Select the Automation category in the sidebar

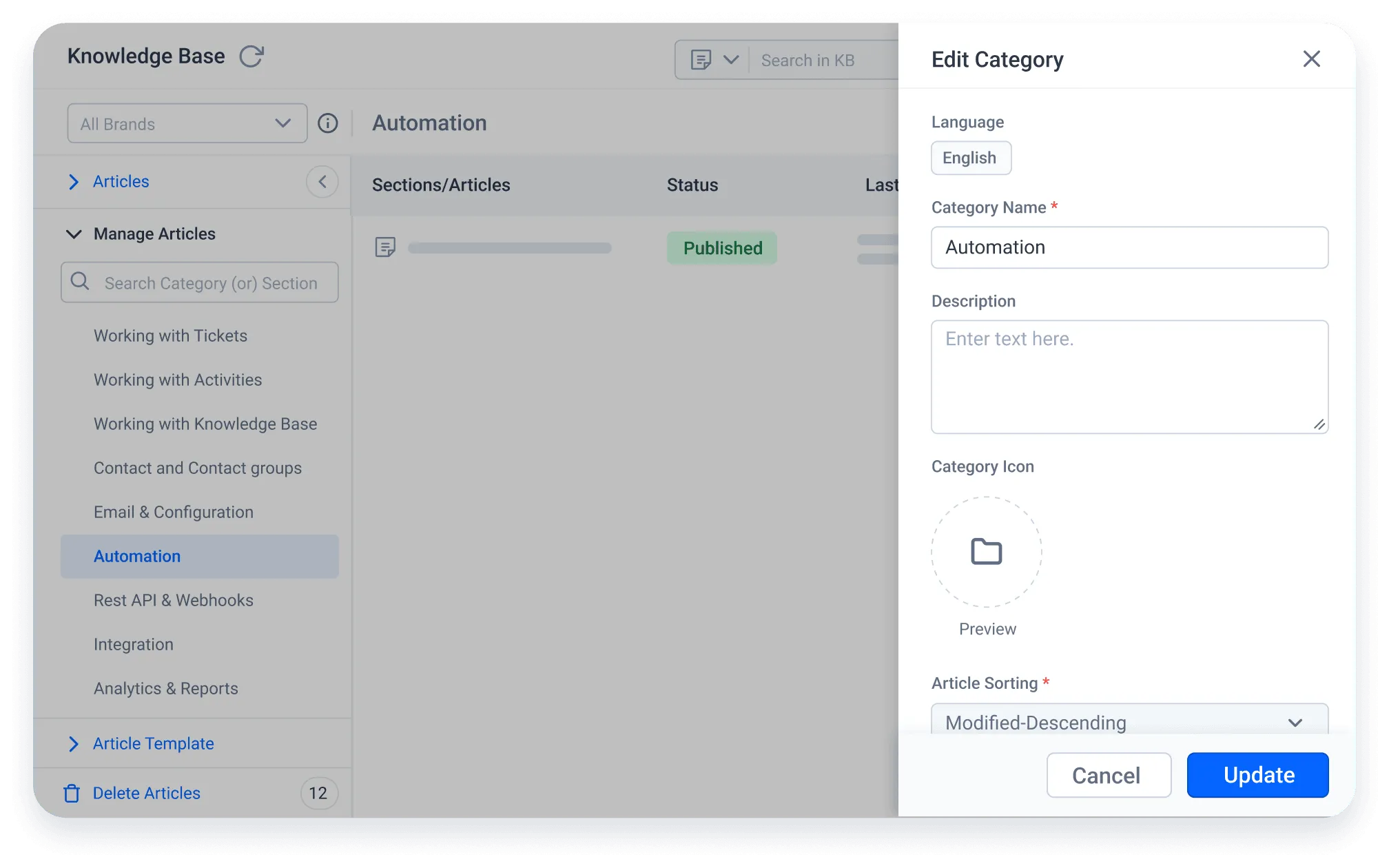pyautogui.click(x=137, y=556)
